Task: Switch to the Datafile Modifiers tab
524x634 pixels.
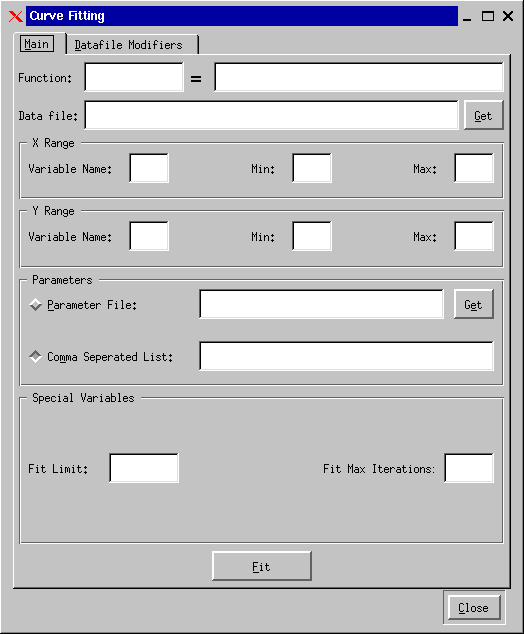Action: (x=129, y=44)
